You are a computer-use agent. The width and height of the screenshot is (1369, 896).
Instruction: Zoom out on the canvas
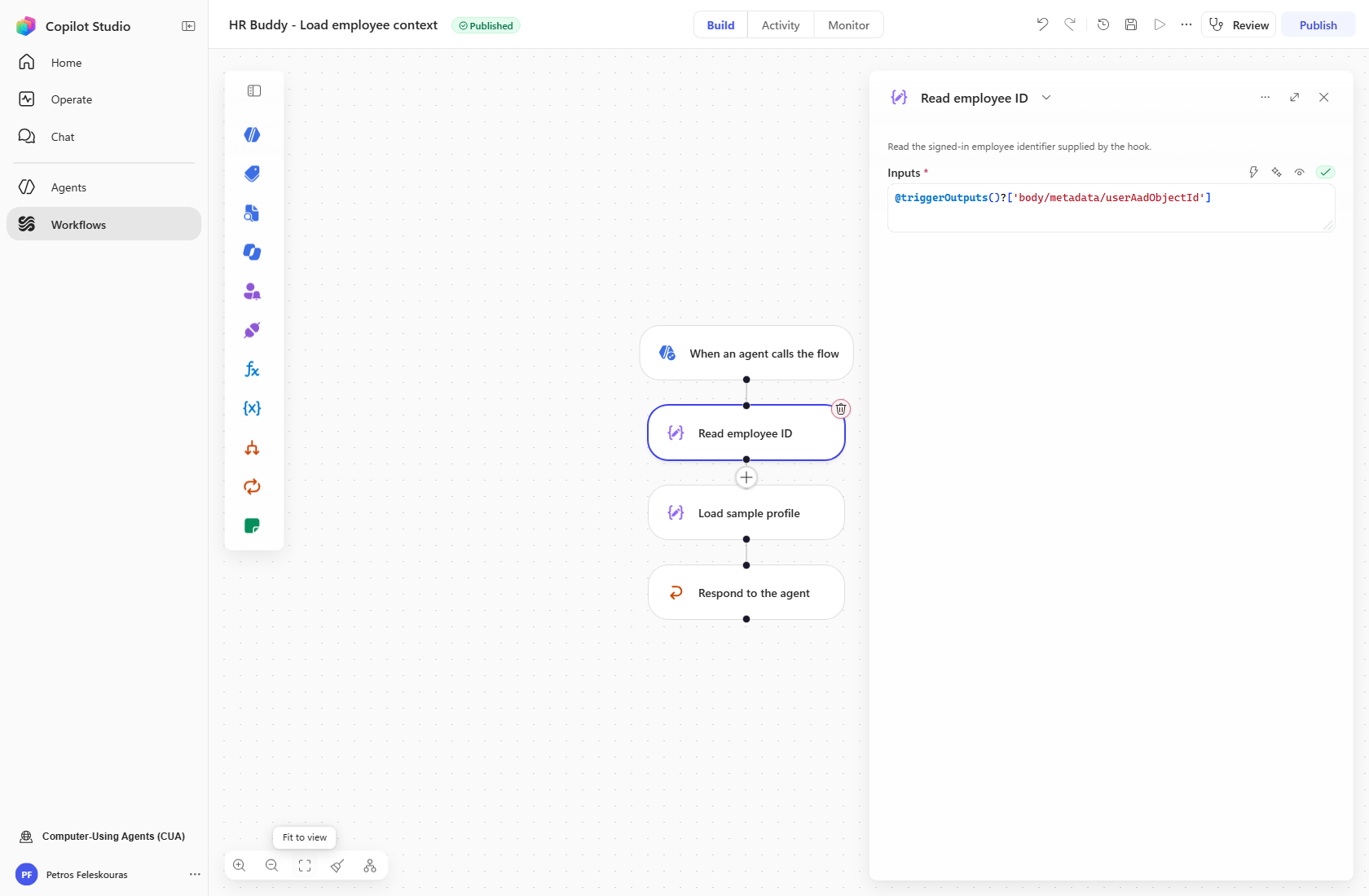(x=271, y=865)
